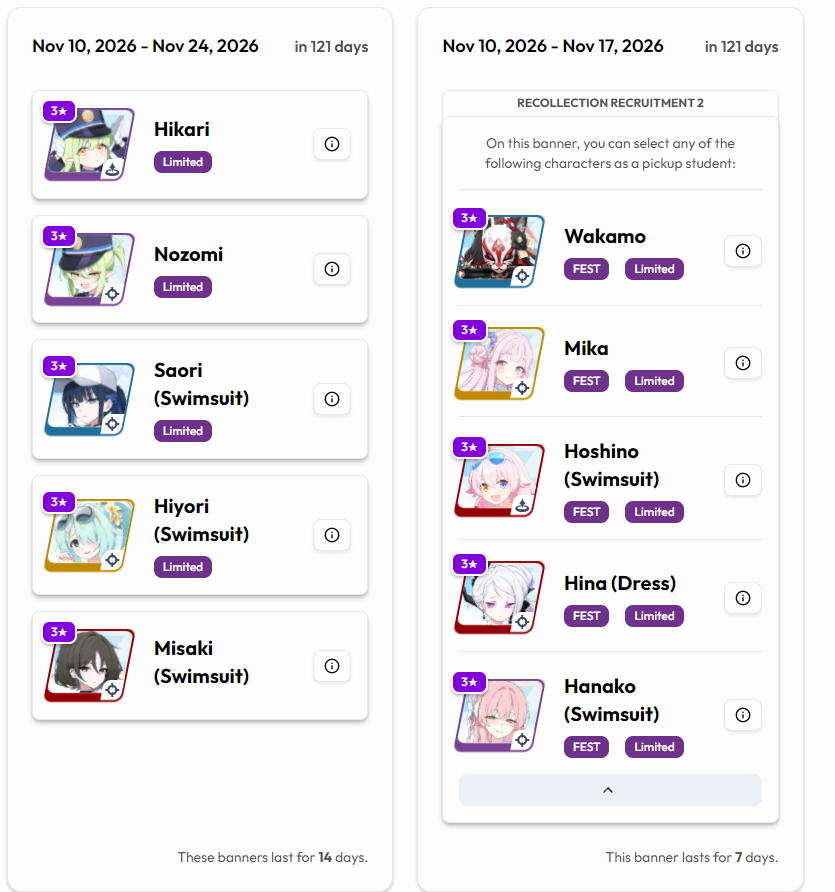Click Wakamo's masked portrait thumbnail
The height and width of the screenshot is (892, 835).
499,251
